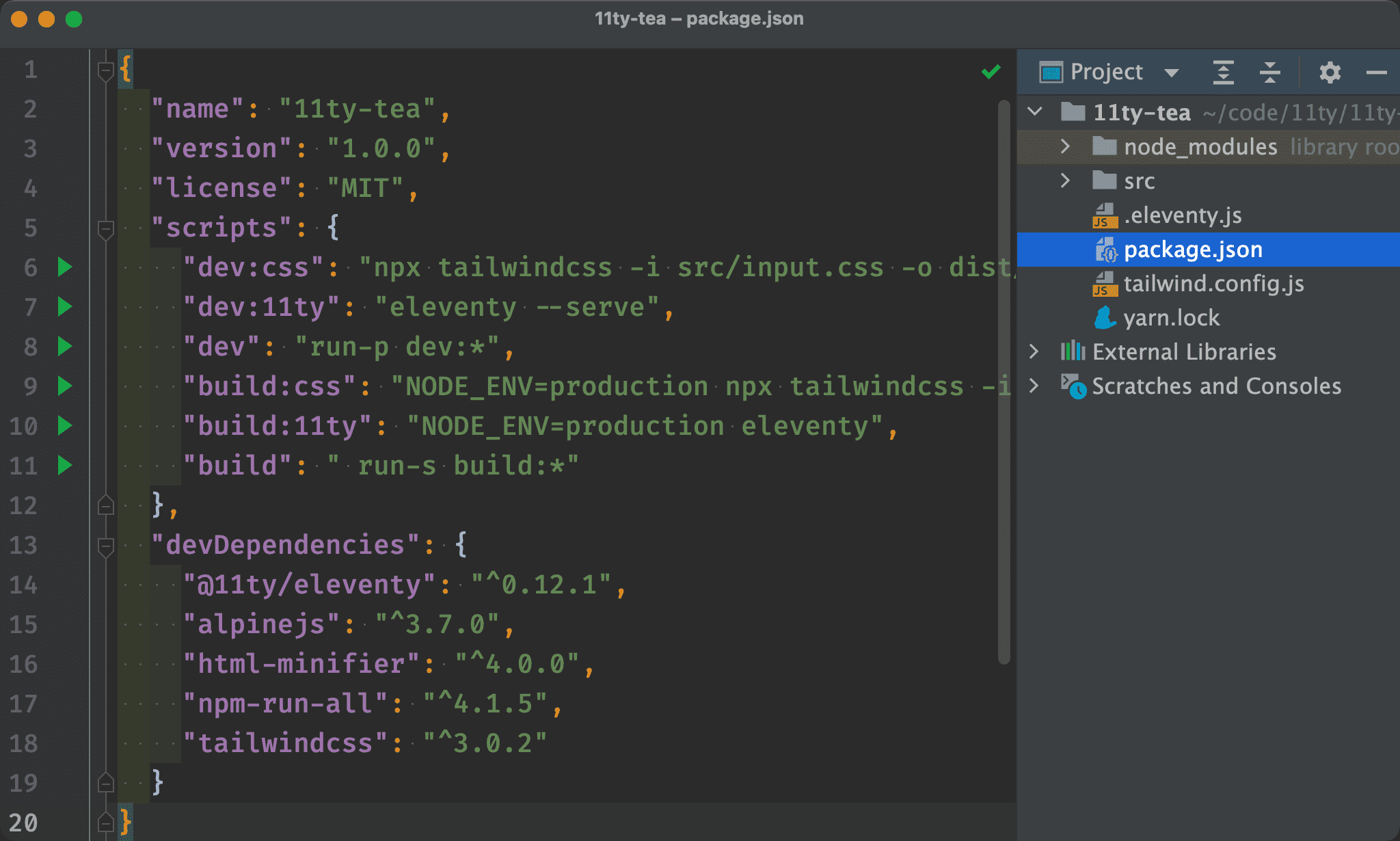This screenshot has width=1400, height=841.
Task: Click the "MIT" license value
Action: pyautogui.click(x=365, y=188)
